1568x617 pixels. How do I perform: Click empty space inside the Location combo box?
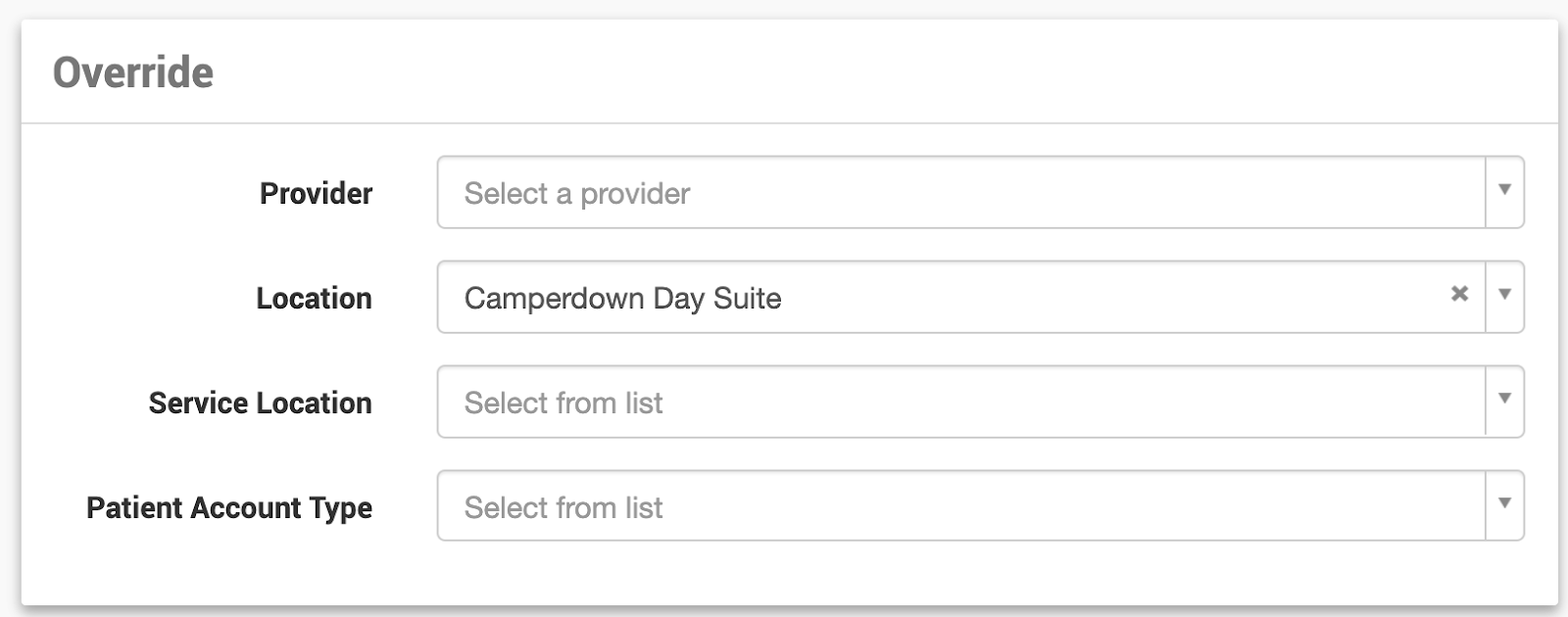1078,298
